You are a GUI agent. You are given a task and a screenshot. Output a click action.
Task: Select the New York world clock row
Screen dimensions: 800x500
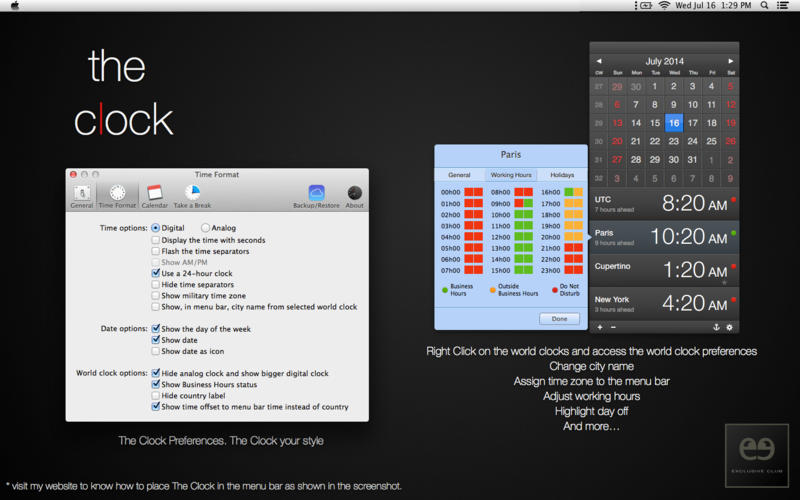point(664,303)
